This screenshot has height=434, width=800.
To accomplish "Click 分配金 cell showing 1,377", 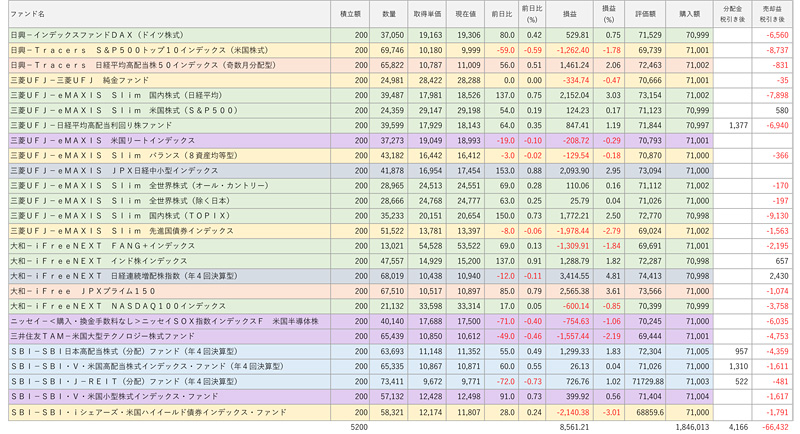I will click(x=738, y=125).
